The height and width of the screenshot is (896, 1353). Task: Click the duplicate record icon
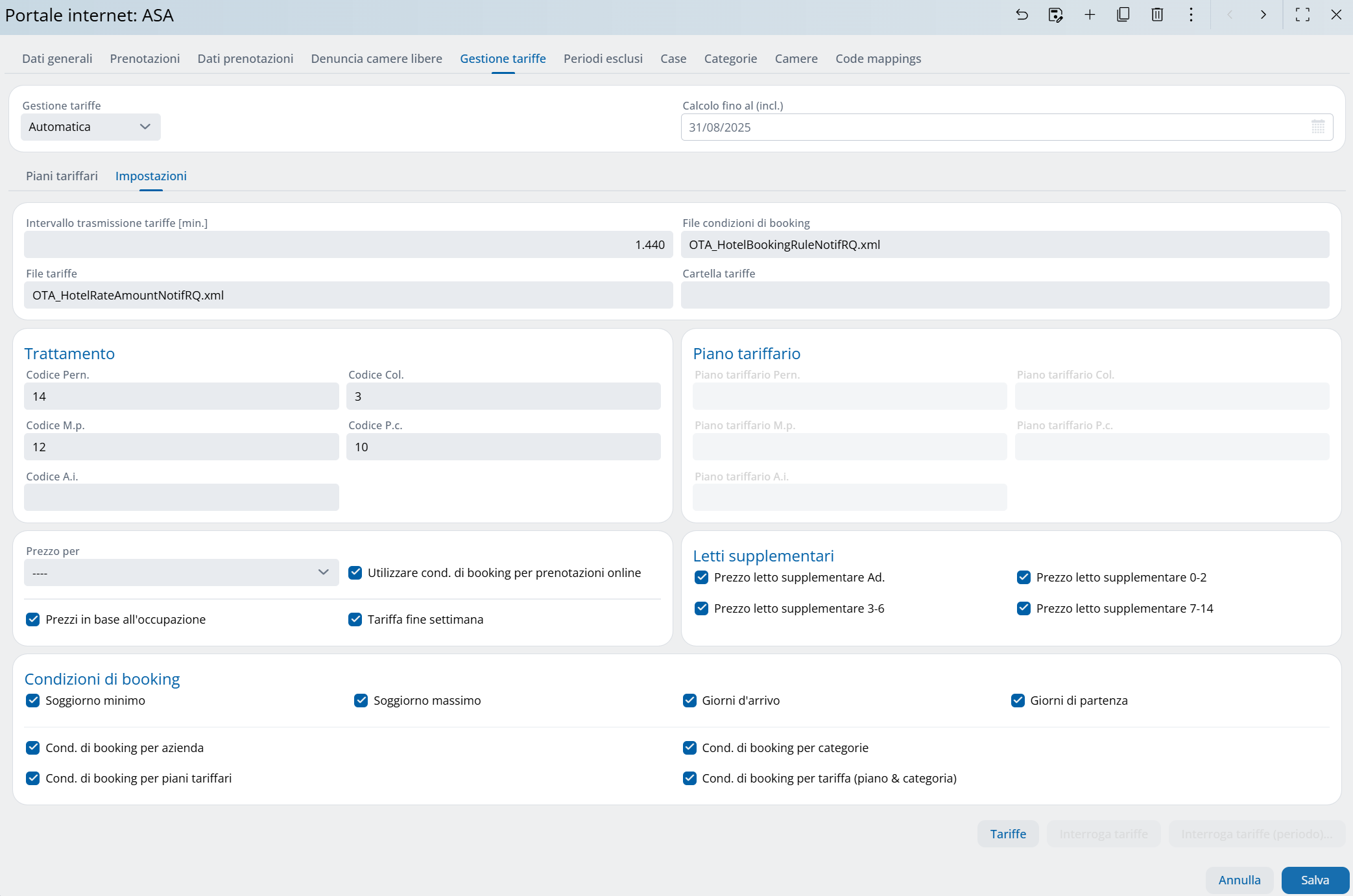pos(1123,15)
